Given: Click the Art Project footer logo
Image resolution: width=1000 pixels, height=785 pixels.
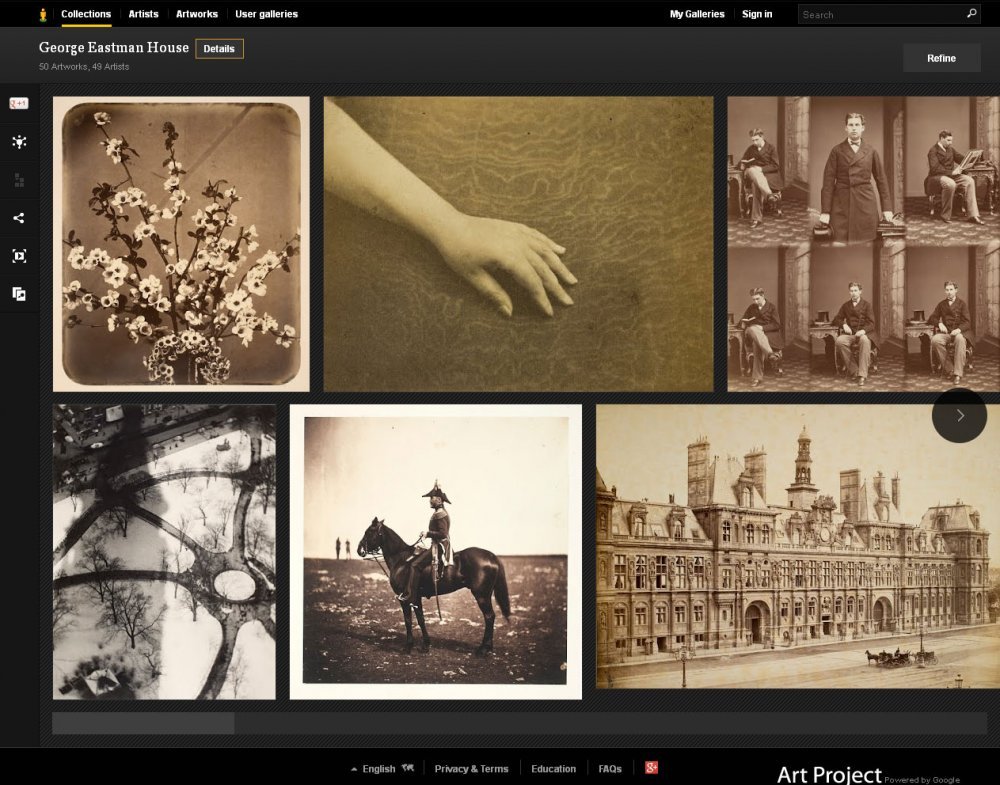Looking at the screenshot, I should pos(829,774).
